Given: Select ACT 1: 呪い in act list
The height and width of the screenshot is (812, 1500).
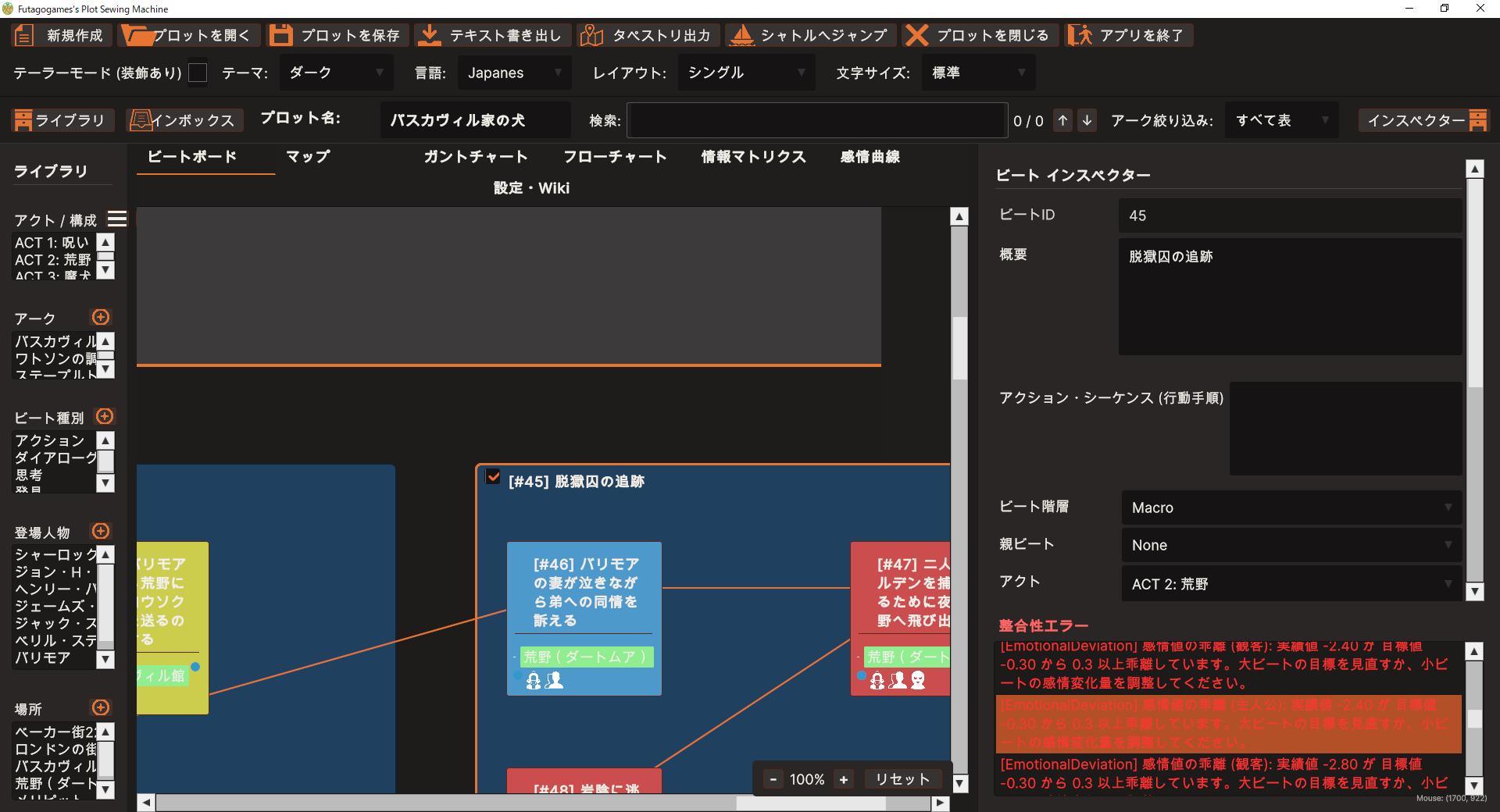Looking at the screenshot, I should [52, 243].
